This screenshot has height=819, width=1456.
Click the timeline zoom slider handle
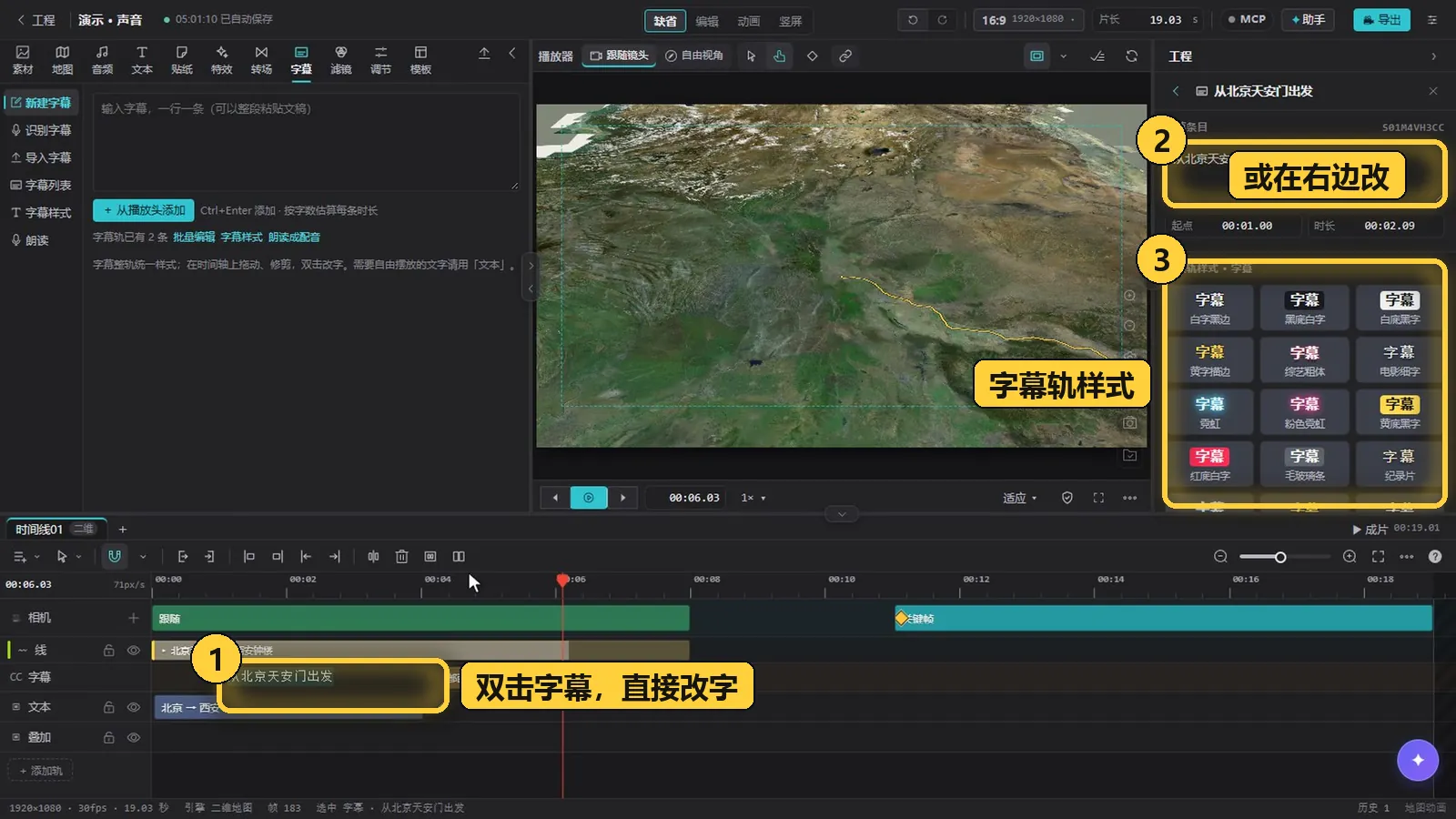click(x=1280, y=557)
